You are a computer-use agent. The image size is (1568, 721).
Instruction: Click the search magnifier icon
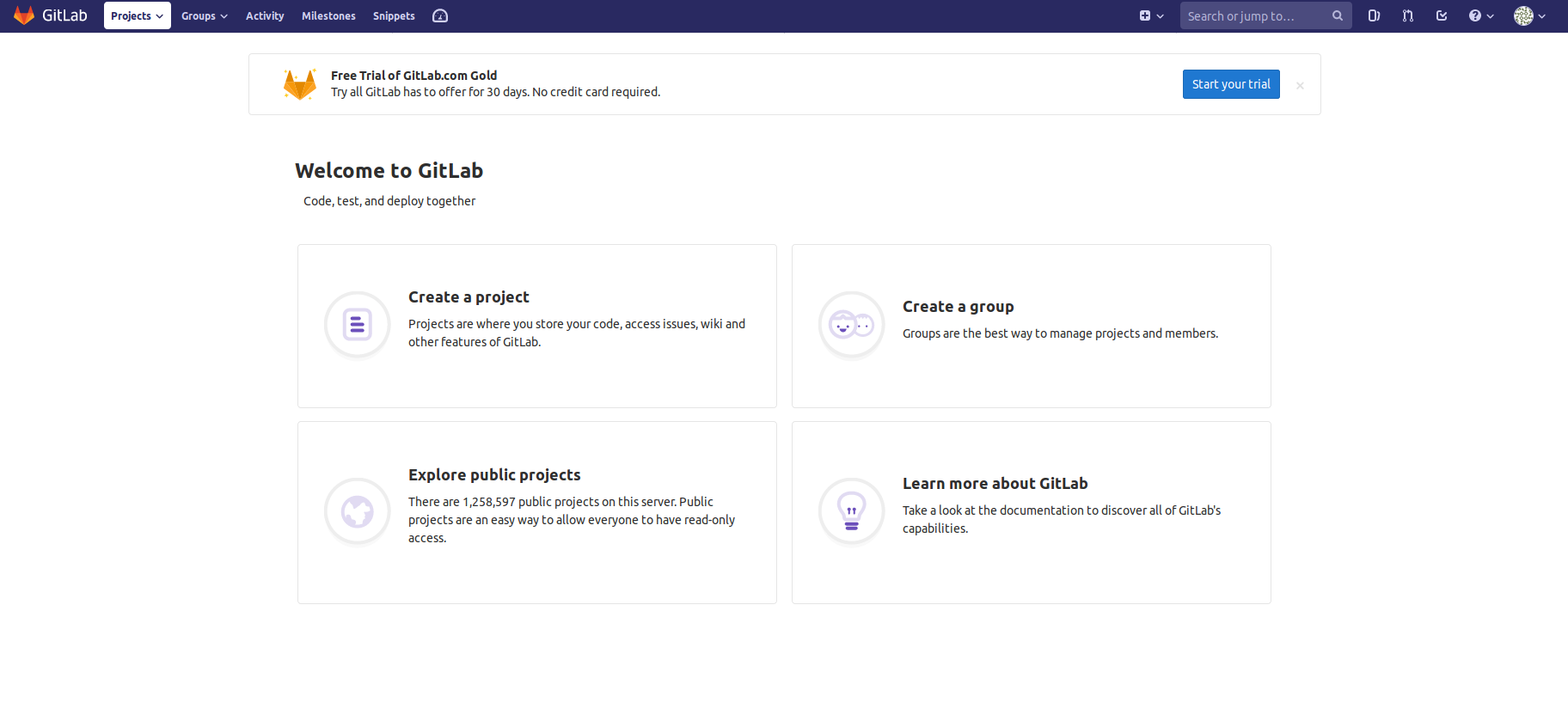[1338, 15]
